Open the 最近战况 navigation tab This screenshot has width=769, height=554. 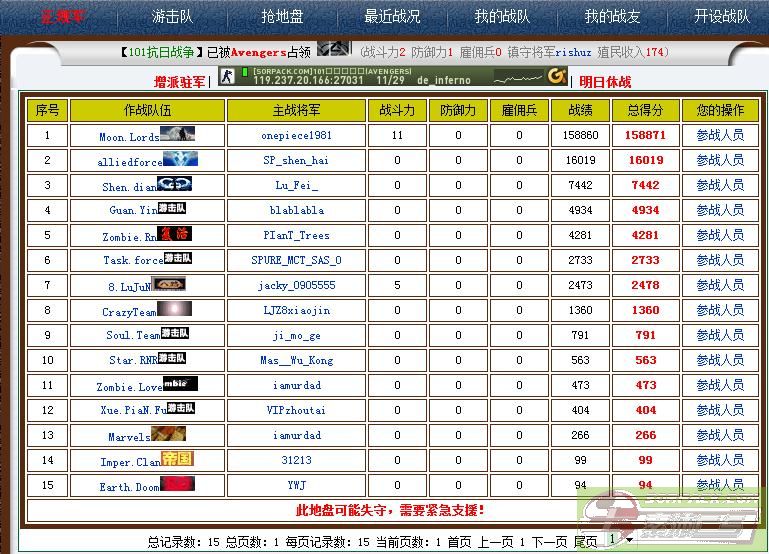392,16
